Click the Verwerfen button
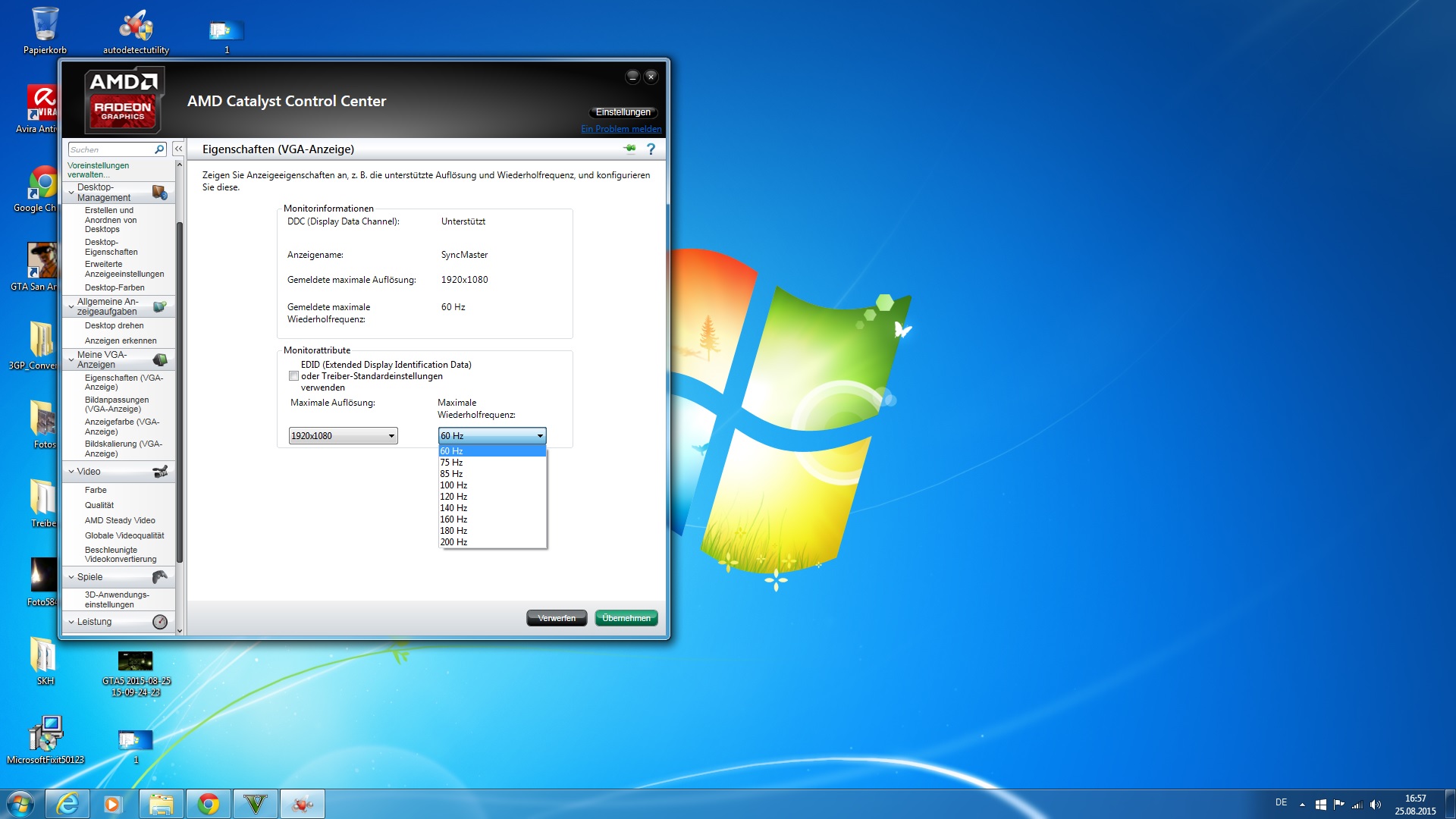 coord(557,618)
